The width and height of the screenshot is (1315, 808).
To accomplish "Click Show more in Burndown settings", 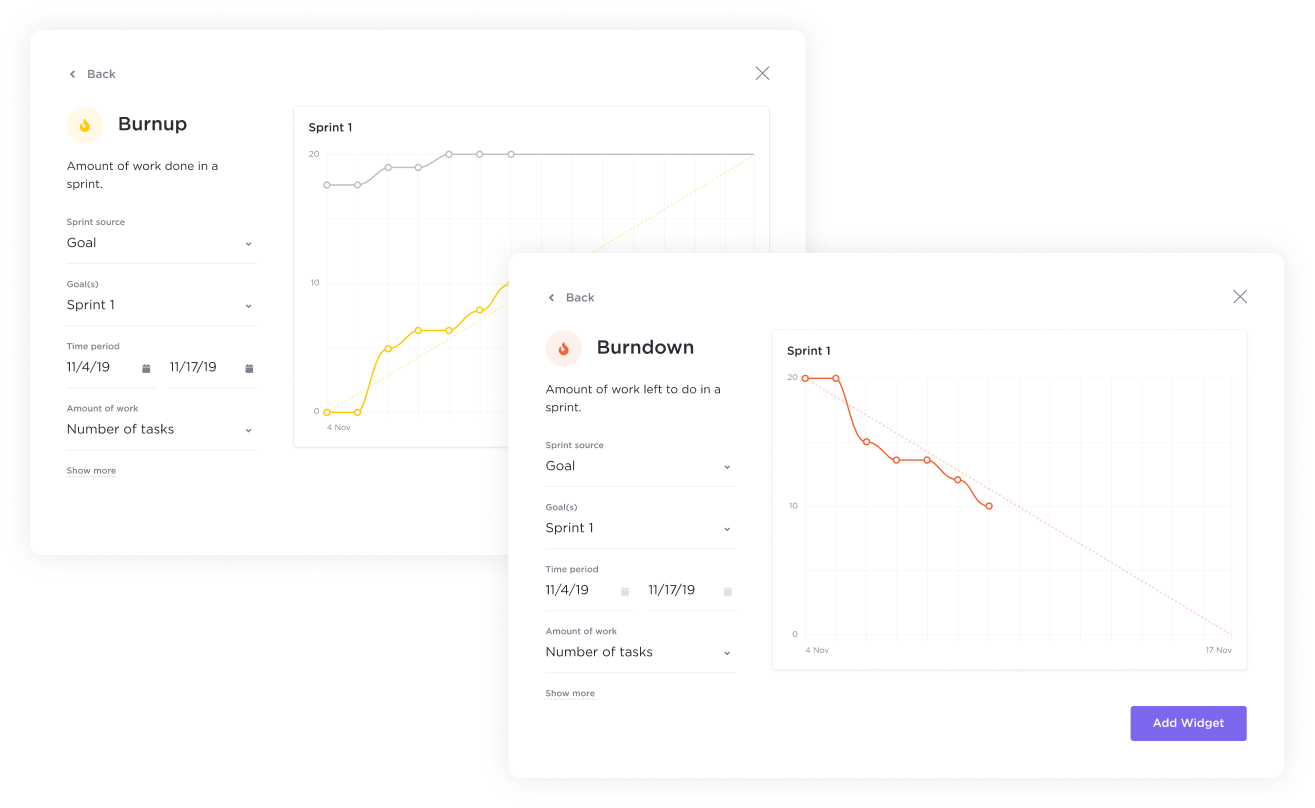I will coord(570,693).
